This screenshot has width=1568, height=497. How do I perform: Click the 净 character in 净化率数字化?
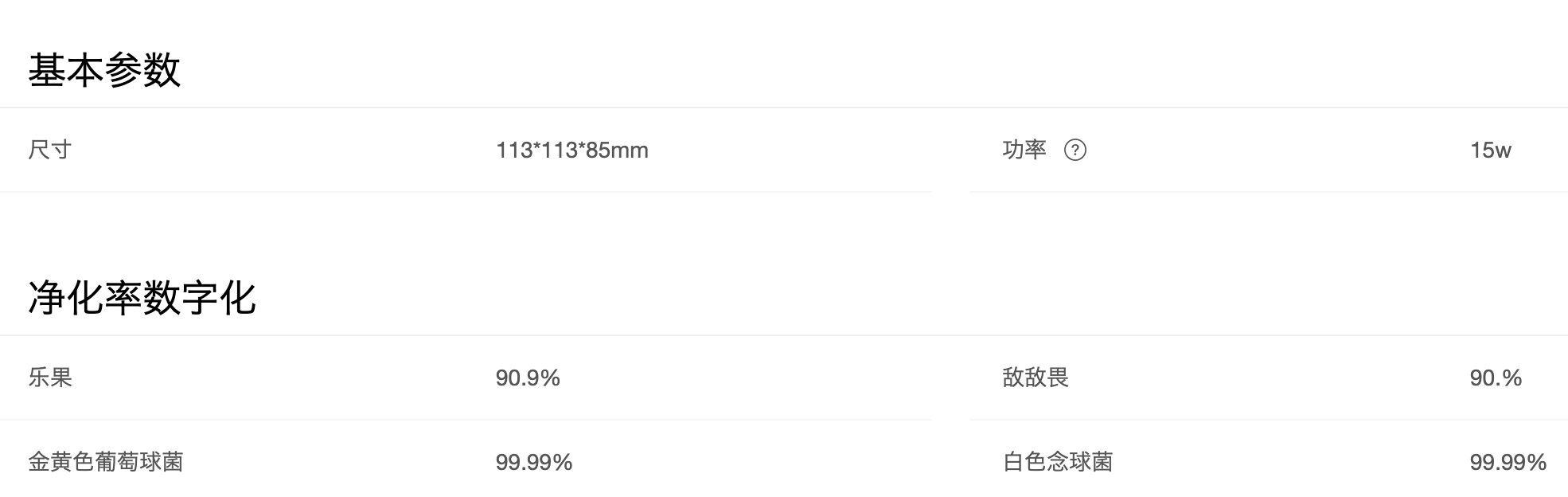pyautogui.click(x=47, y=298)
